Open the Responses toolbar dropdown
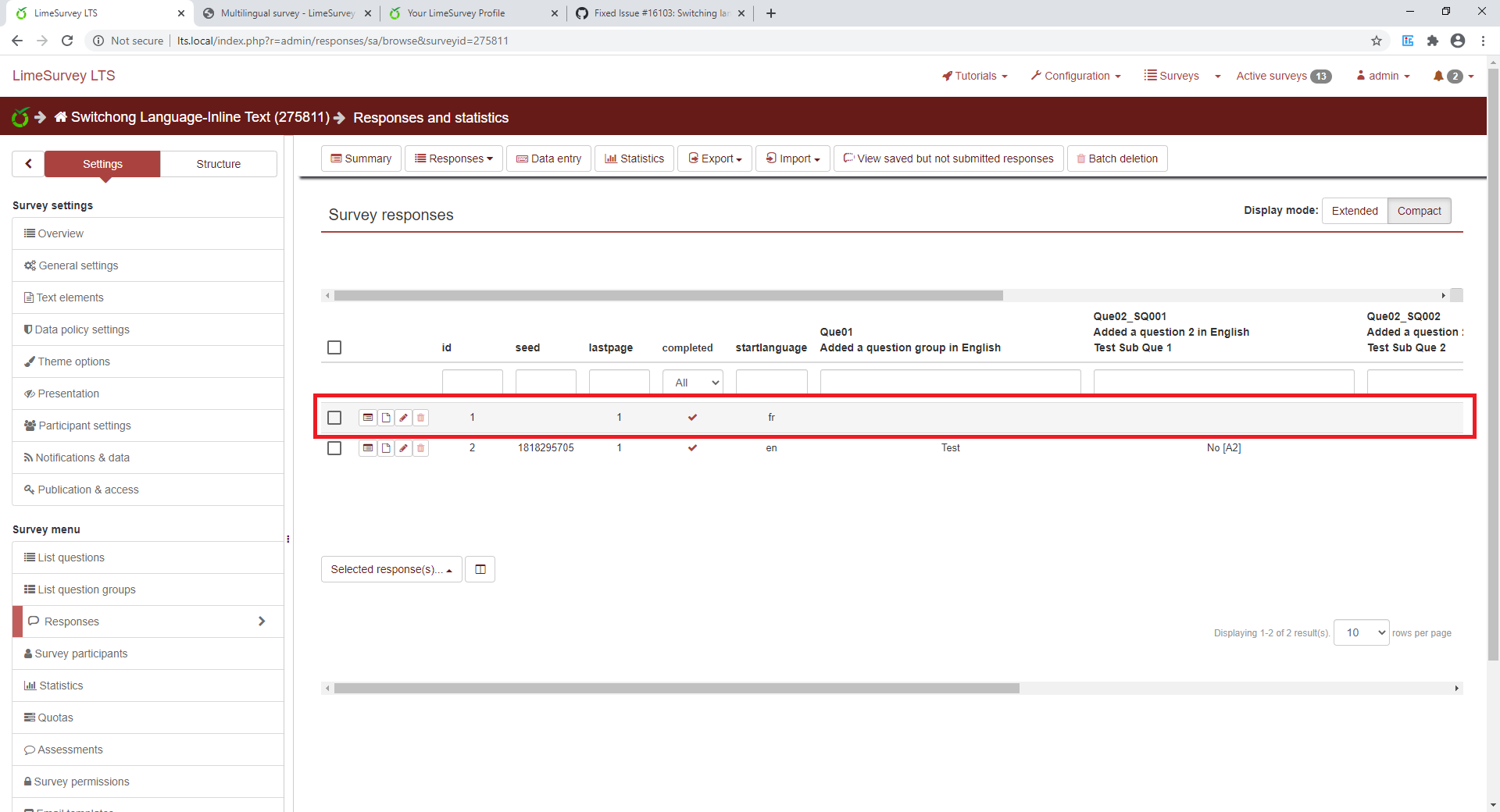Viewport: 1500px width, 812px height. pos(454,158)
